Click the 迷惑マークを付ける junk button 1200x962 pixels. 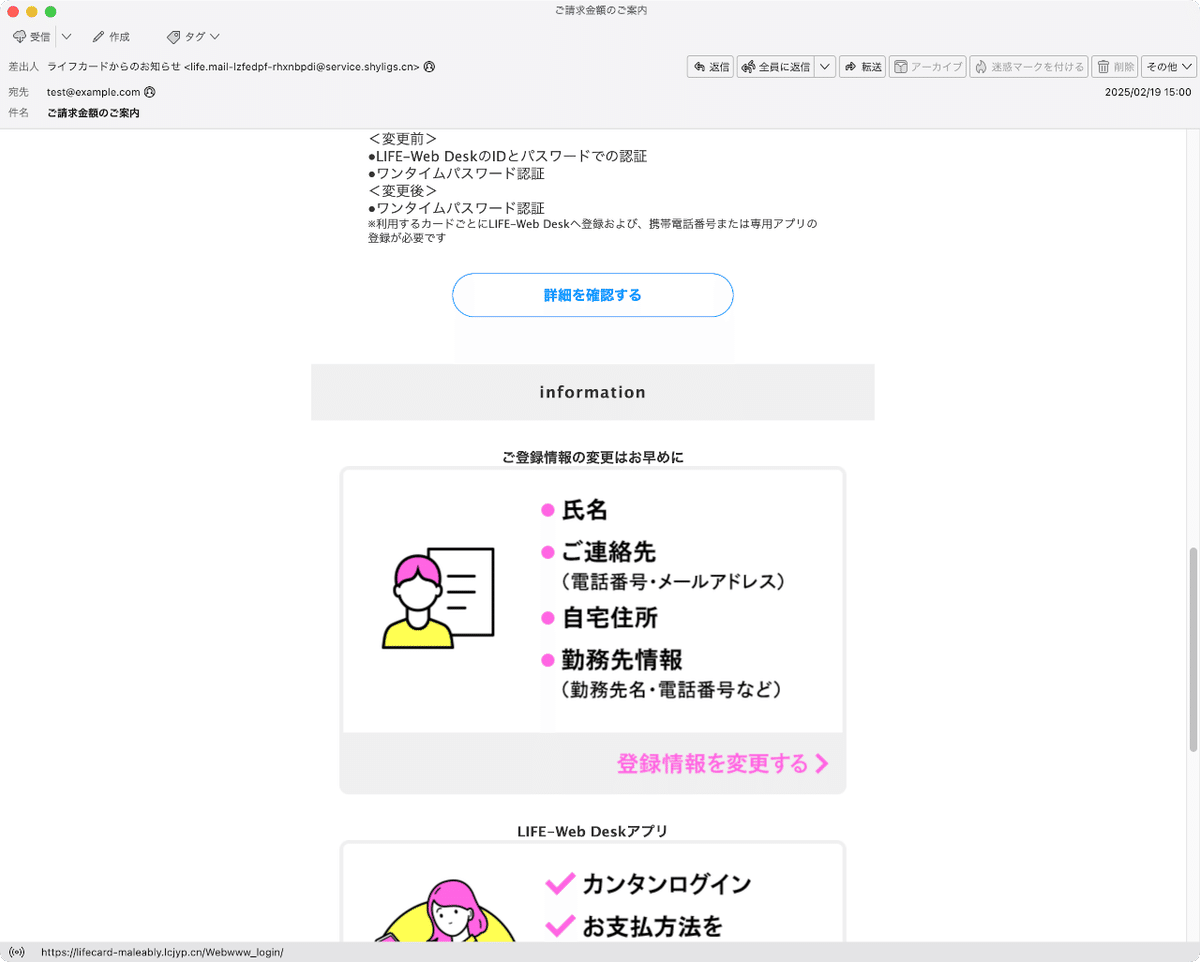pos(1029,67)
